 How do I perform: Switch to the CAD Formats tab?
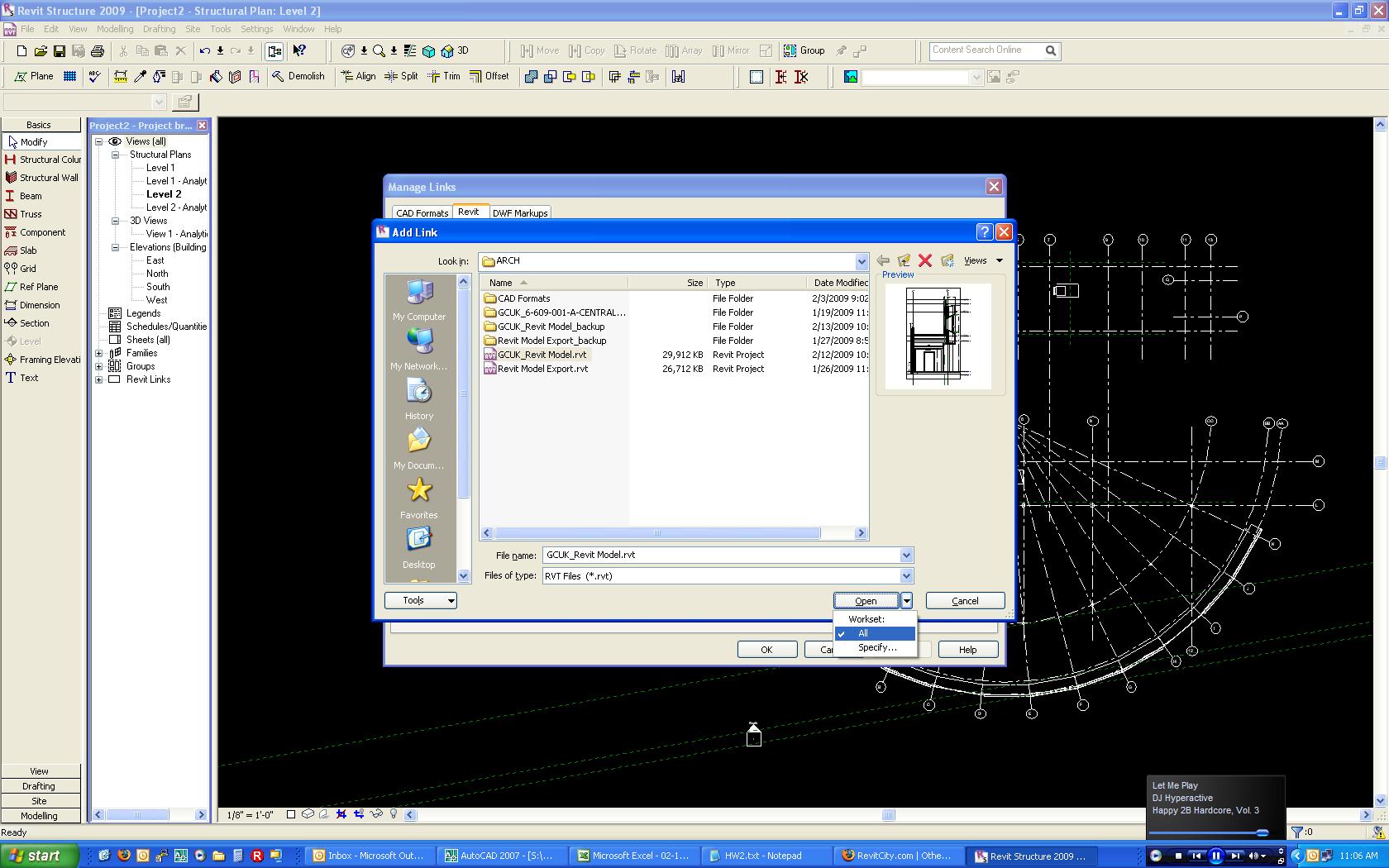422,212
